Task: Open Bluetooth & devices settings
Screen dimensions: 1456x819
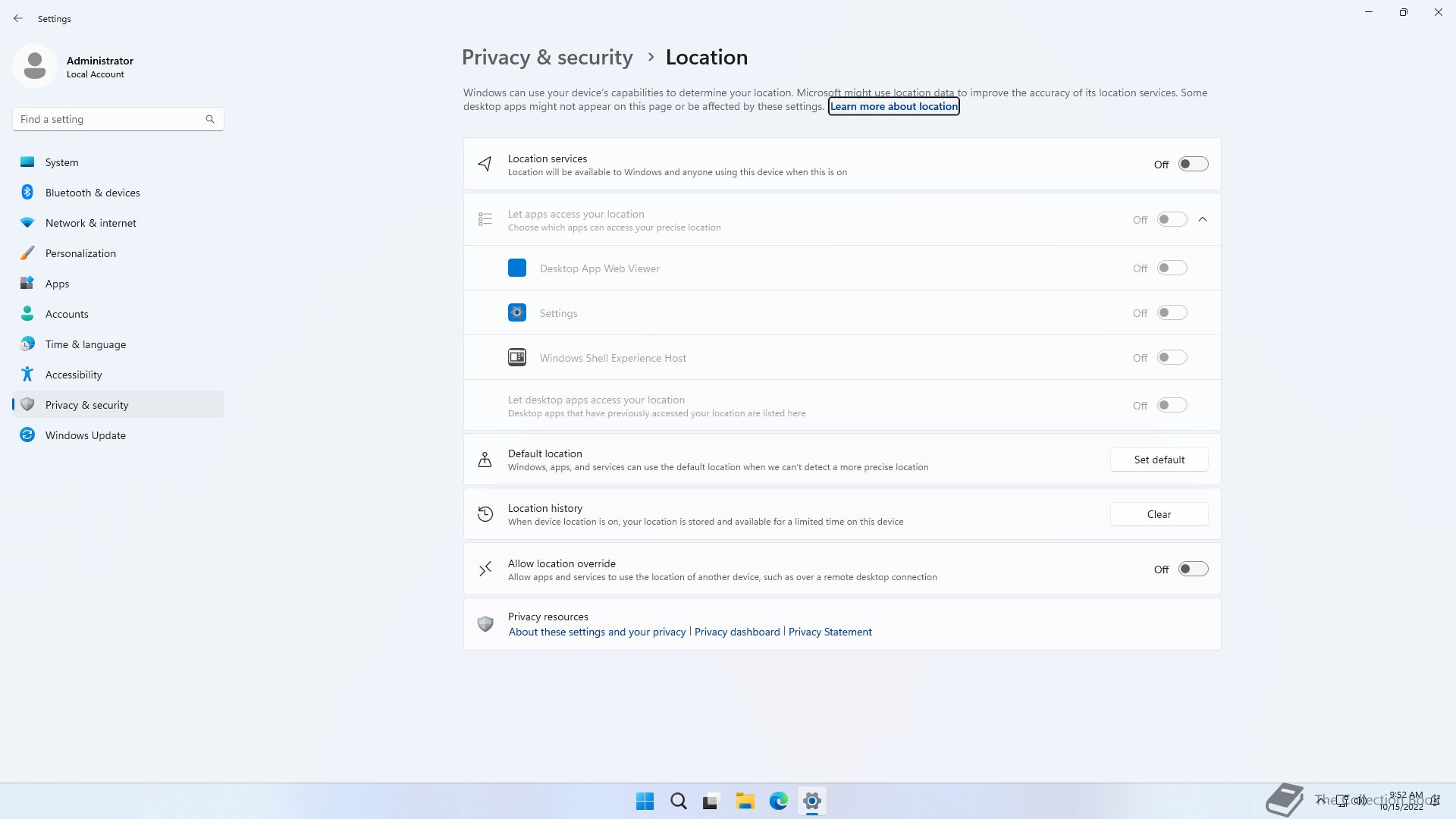Action: (93, 193)
